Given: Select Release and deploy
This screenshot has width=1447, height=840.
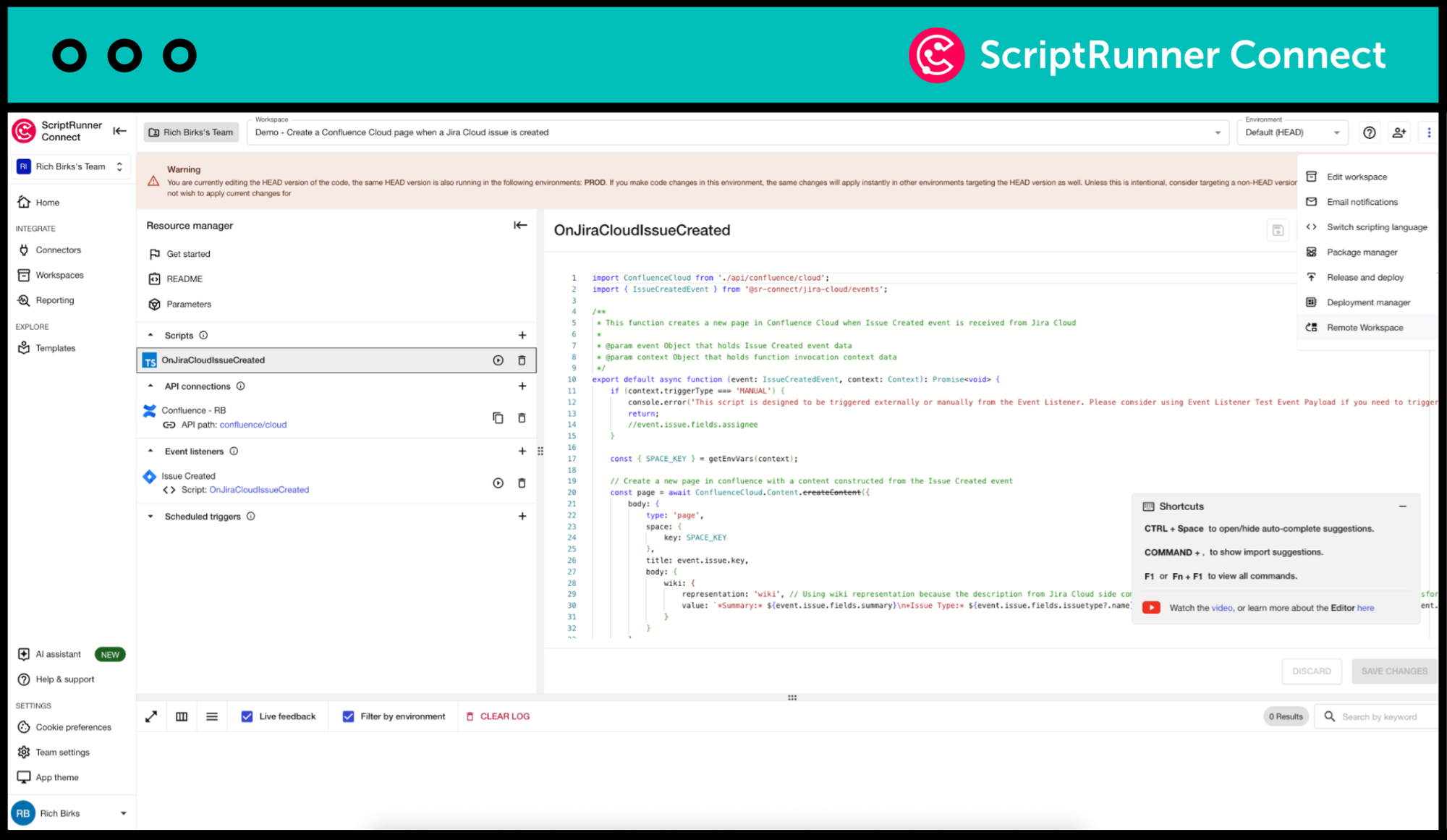Looking at the screenshot, I should click(x=1367, y=277).
